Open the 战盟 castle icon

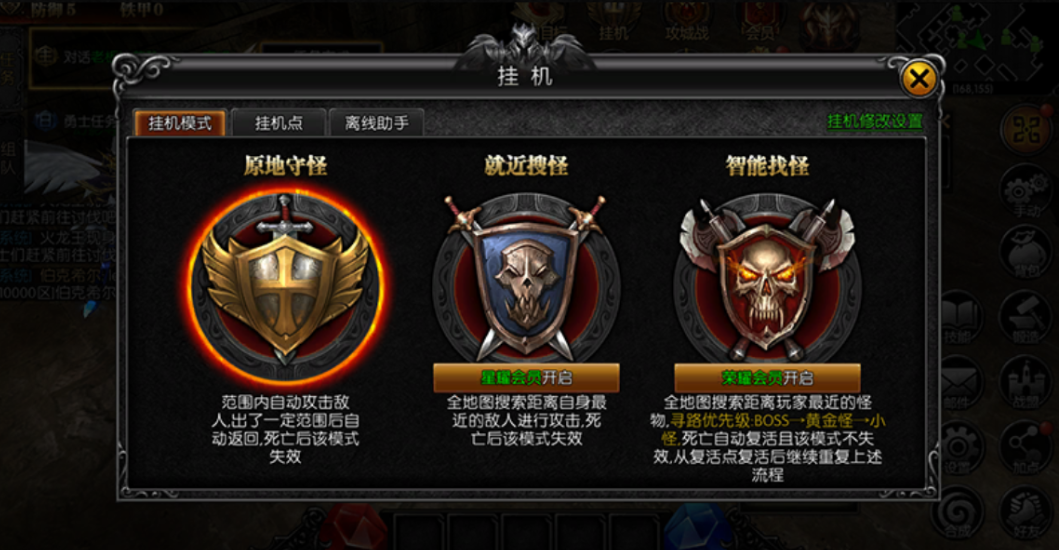point(1026,382)
